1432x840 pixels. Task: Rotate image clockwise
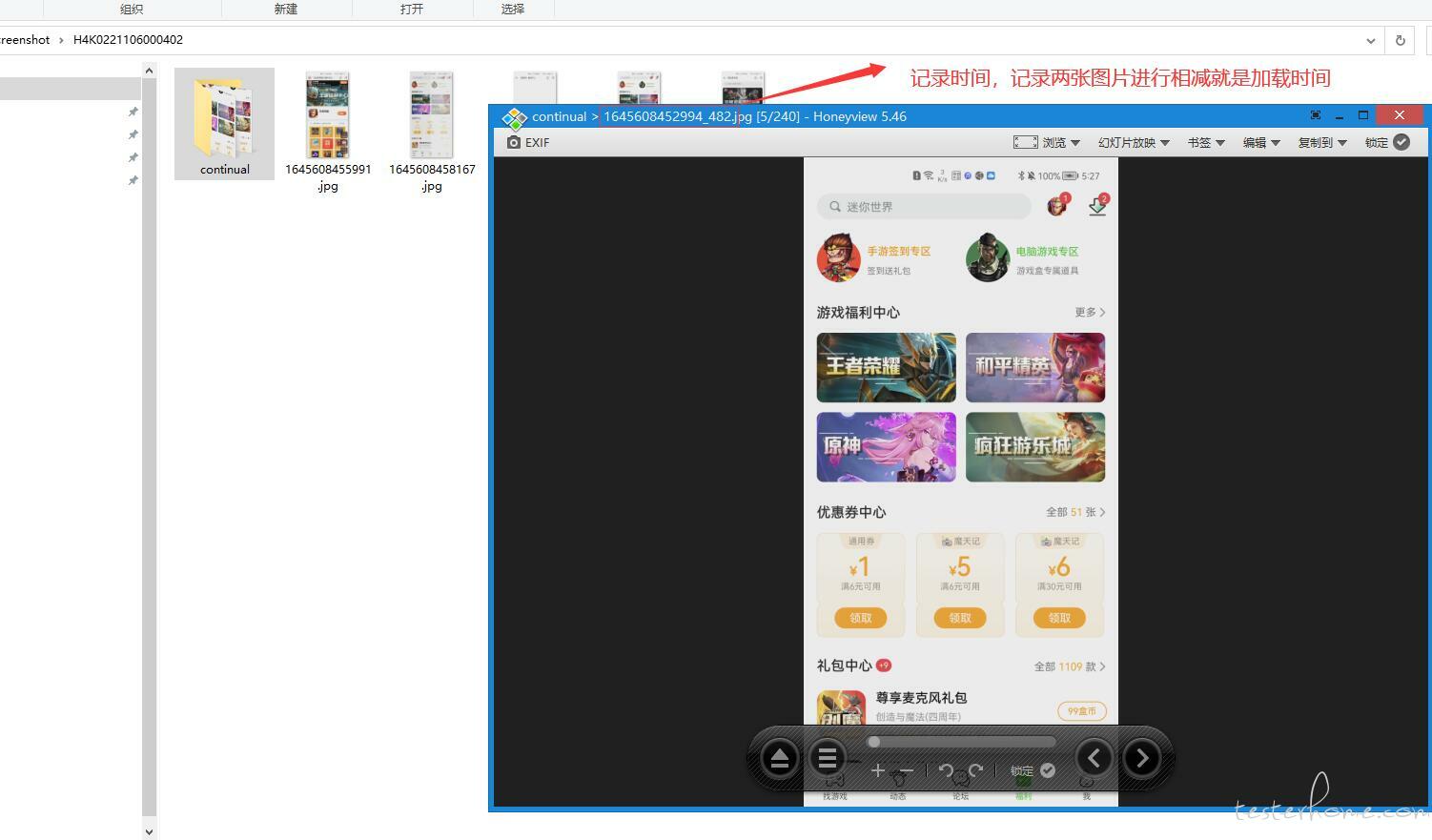[x=975, y=770]
